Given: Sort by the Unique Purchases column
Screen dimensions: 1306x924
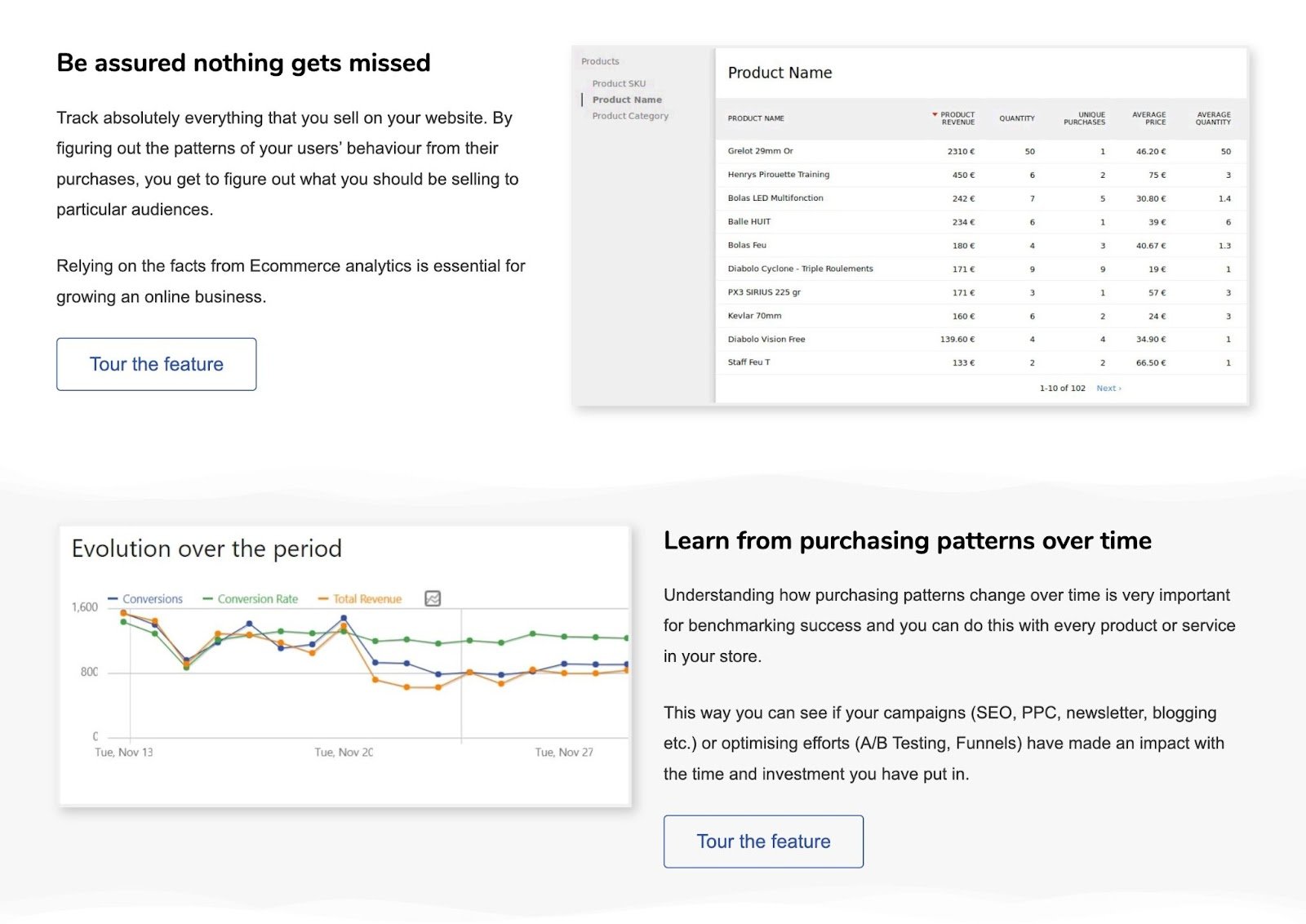Looking at the screenshot, I should click(x=1084, y=118).
